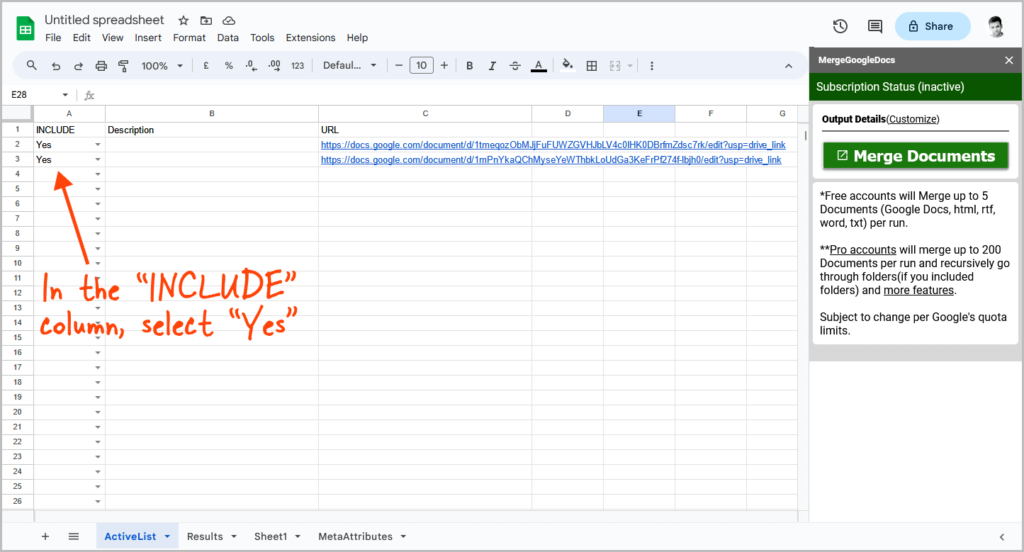Open the Help menu
1024x552 pixels.
357,38
